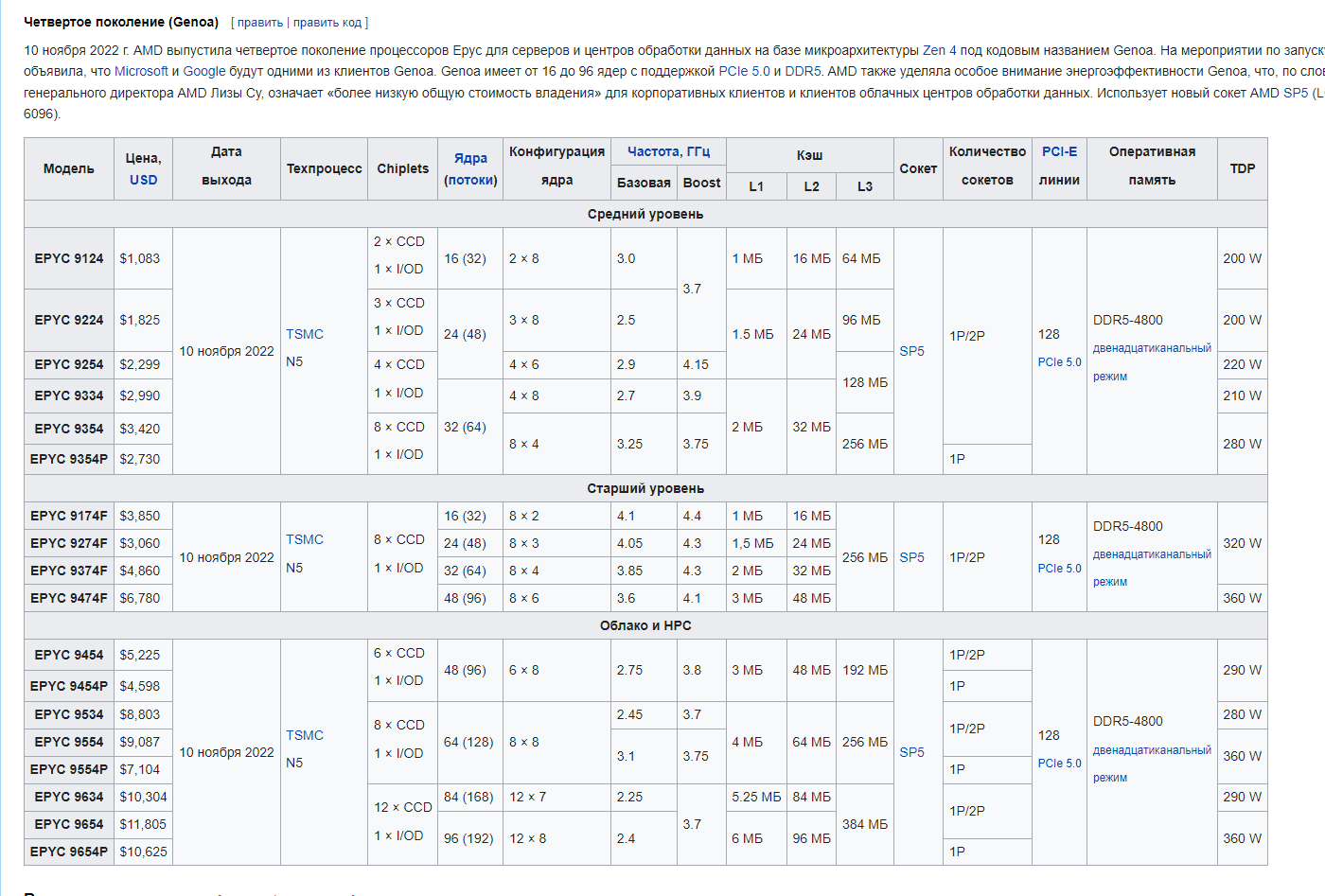Click the EPYC 9354 model cell
Viewport: 1325px width, 896px height.
tap(69, 429)
